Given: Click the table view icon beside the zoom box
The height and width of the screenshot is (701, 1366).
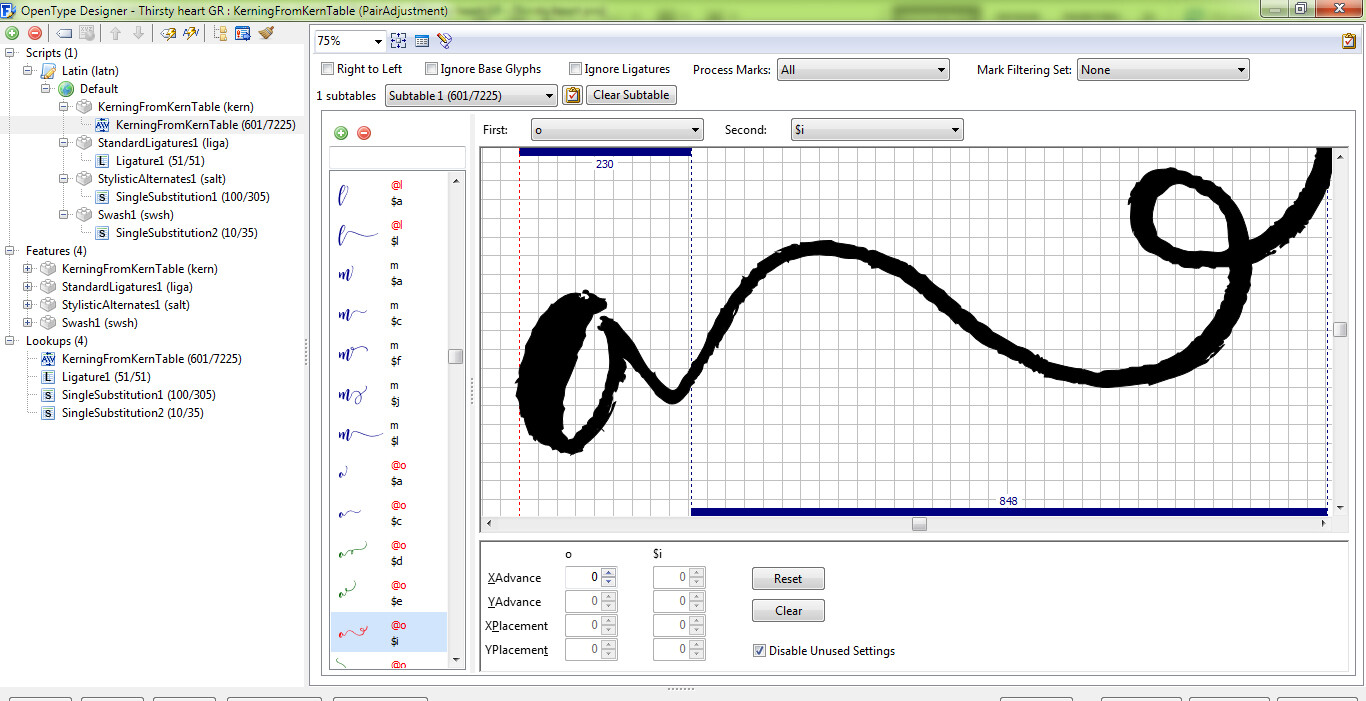Looking at the screenshot, I should (x=422, y=41).
